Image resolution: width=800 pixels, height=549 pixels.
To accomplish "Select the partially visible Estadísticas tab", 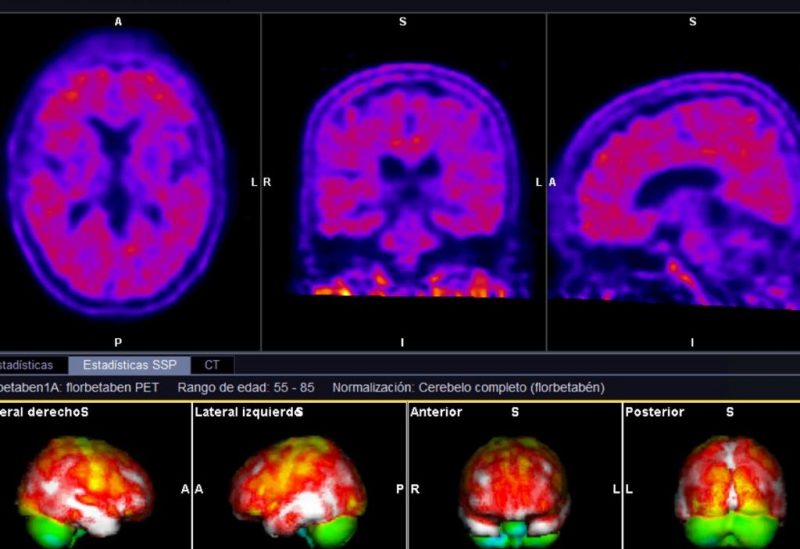I will click(x=30, y=365).
